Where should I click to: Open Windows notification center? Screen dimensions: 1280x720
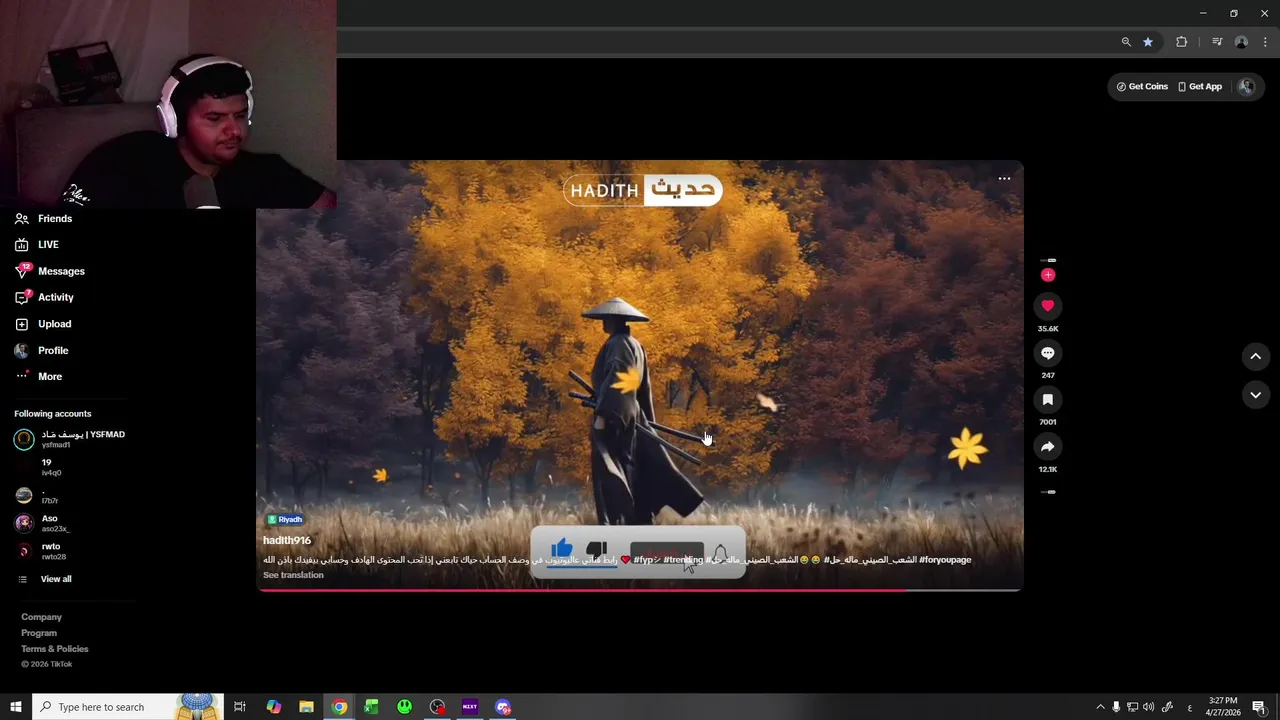(x=1259, y=707)
